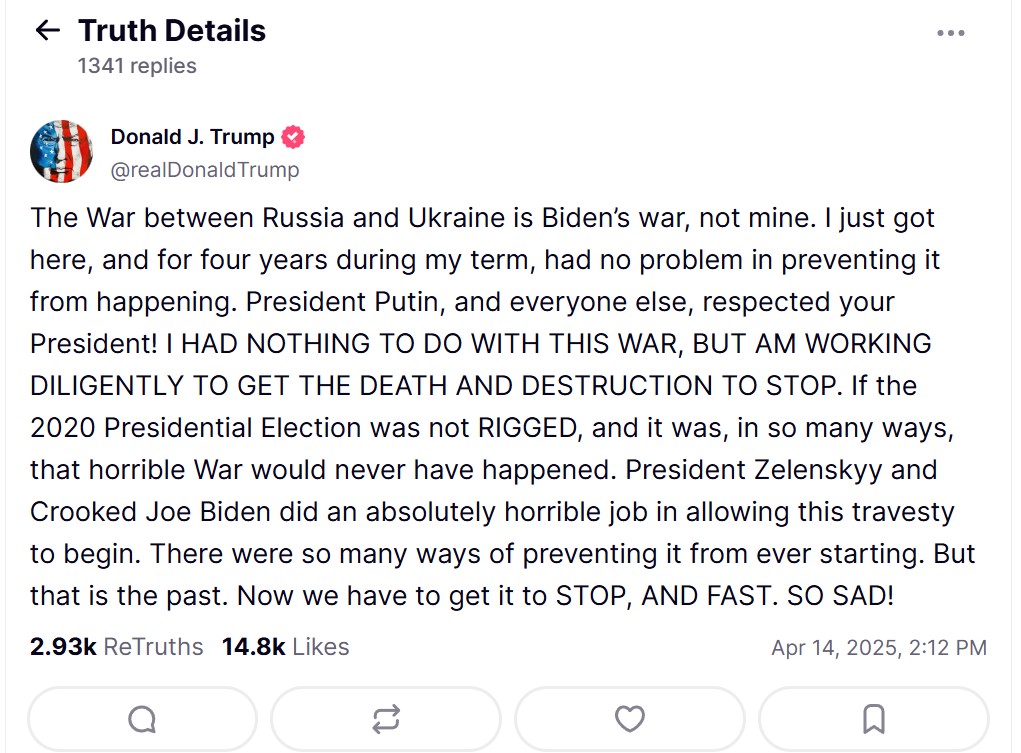The width and height of the screenshot is (1021, 753).
Task: Click the first line of post text
Action: coord(482,217)
